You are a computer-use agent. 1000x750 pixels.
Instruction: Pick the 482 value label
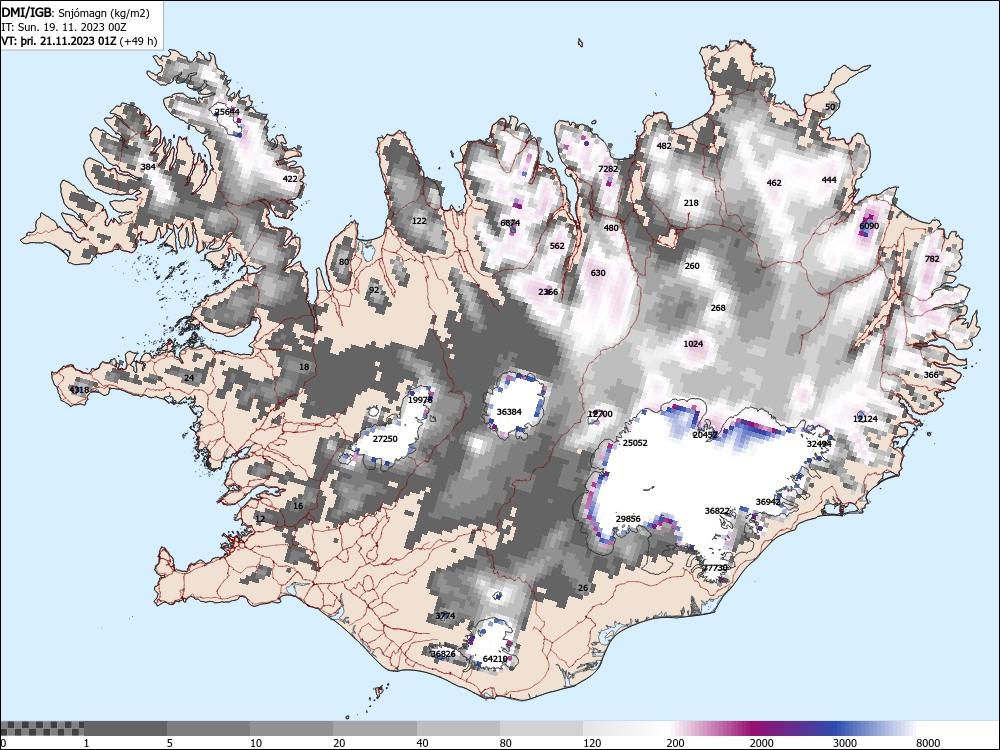(664, 145)
